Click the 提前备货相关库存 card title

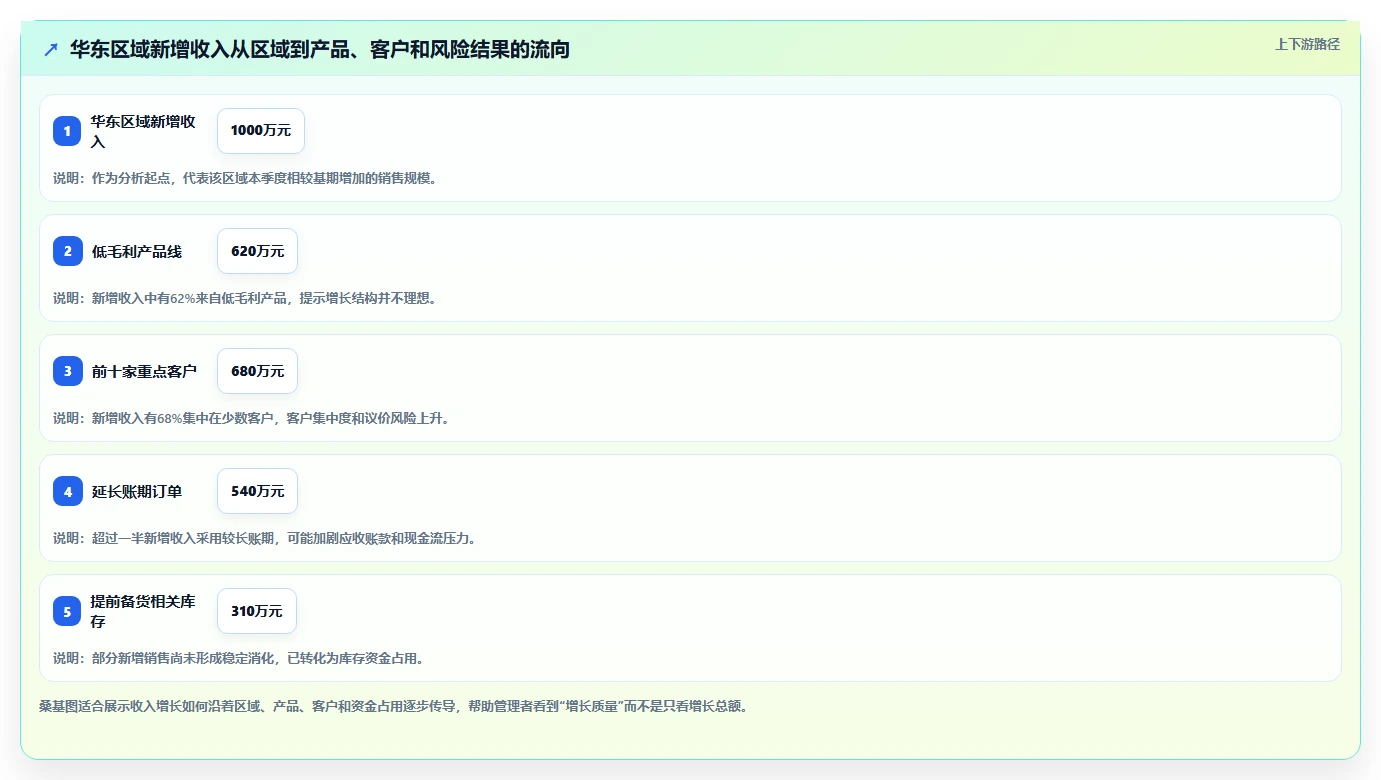144,611
